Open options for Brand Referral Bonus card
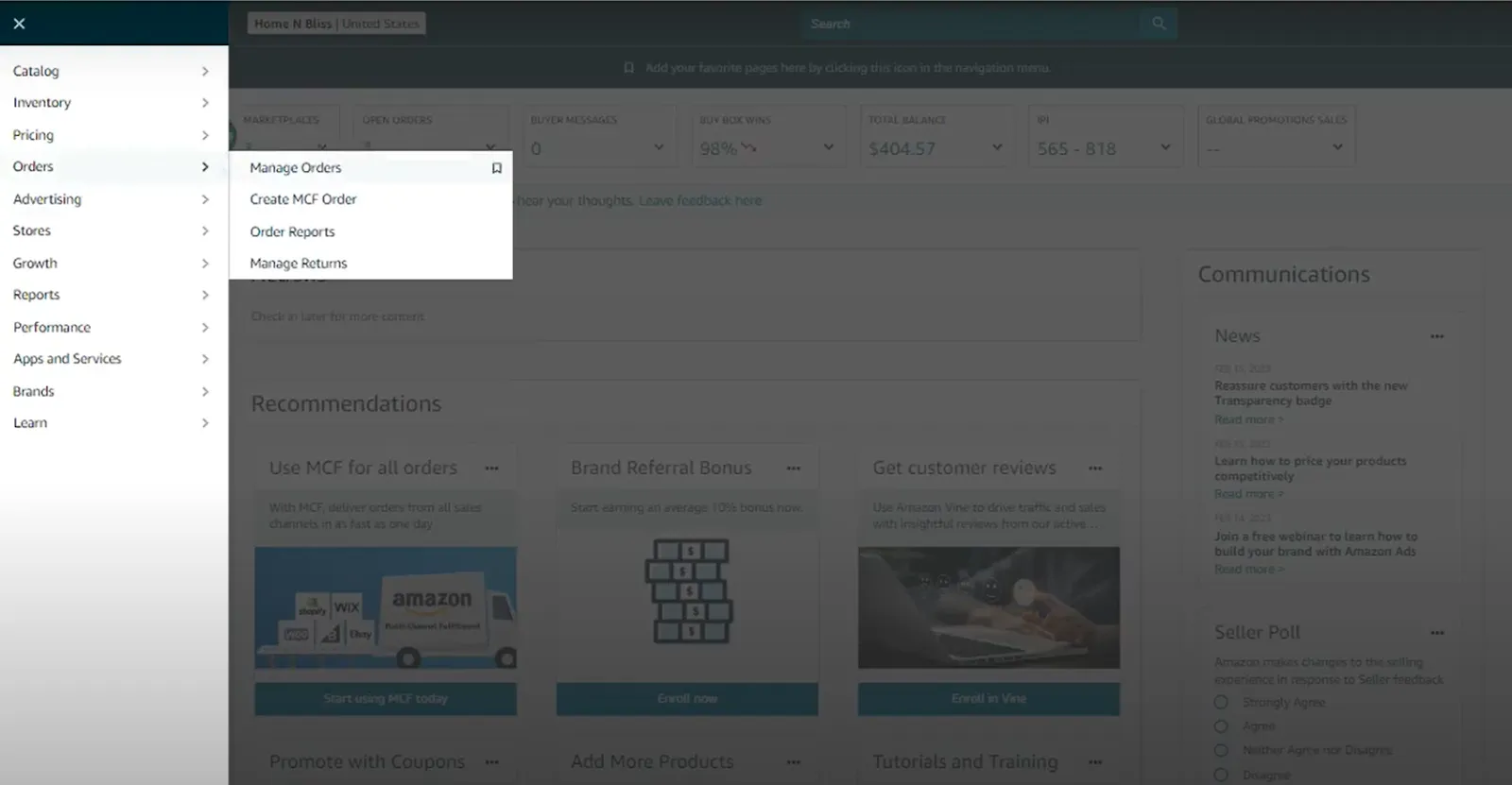Image resolution: width=1512 pixels, height=785 pixels. click(794, 469)
